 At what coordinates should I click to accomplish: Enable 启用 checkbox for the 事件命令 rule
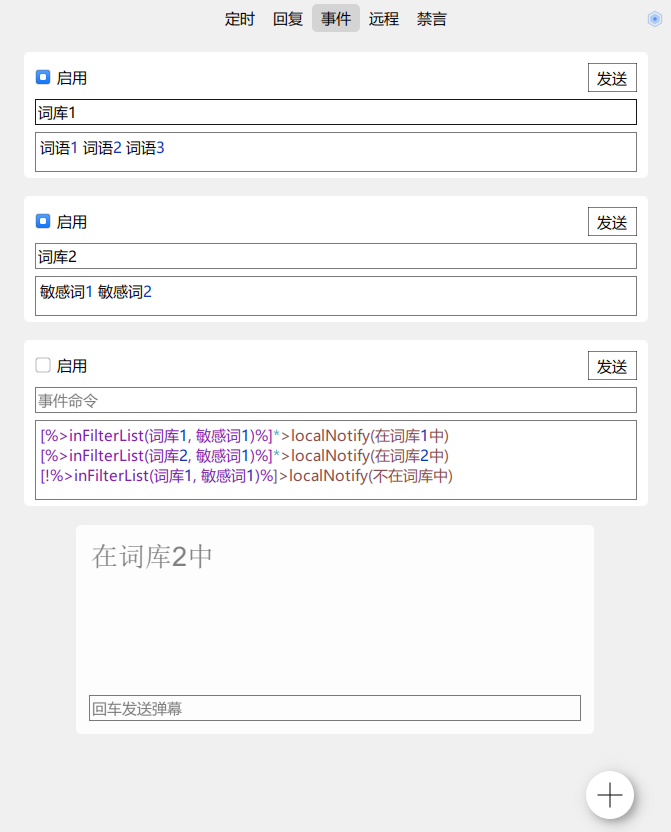pos(41,365)
